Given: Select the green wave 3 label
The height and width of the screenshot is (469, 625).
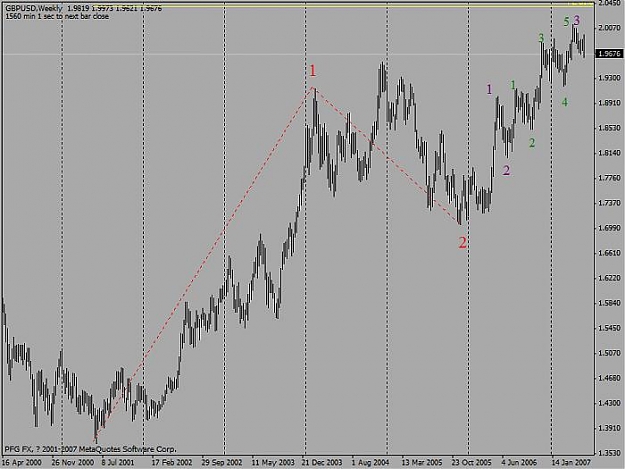Looking at the screenshot, I should 541,38.
